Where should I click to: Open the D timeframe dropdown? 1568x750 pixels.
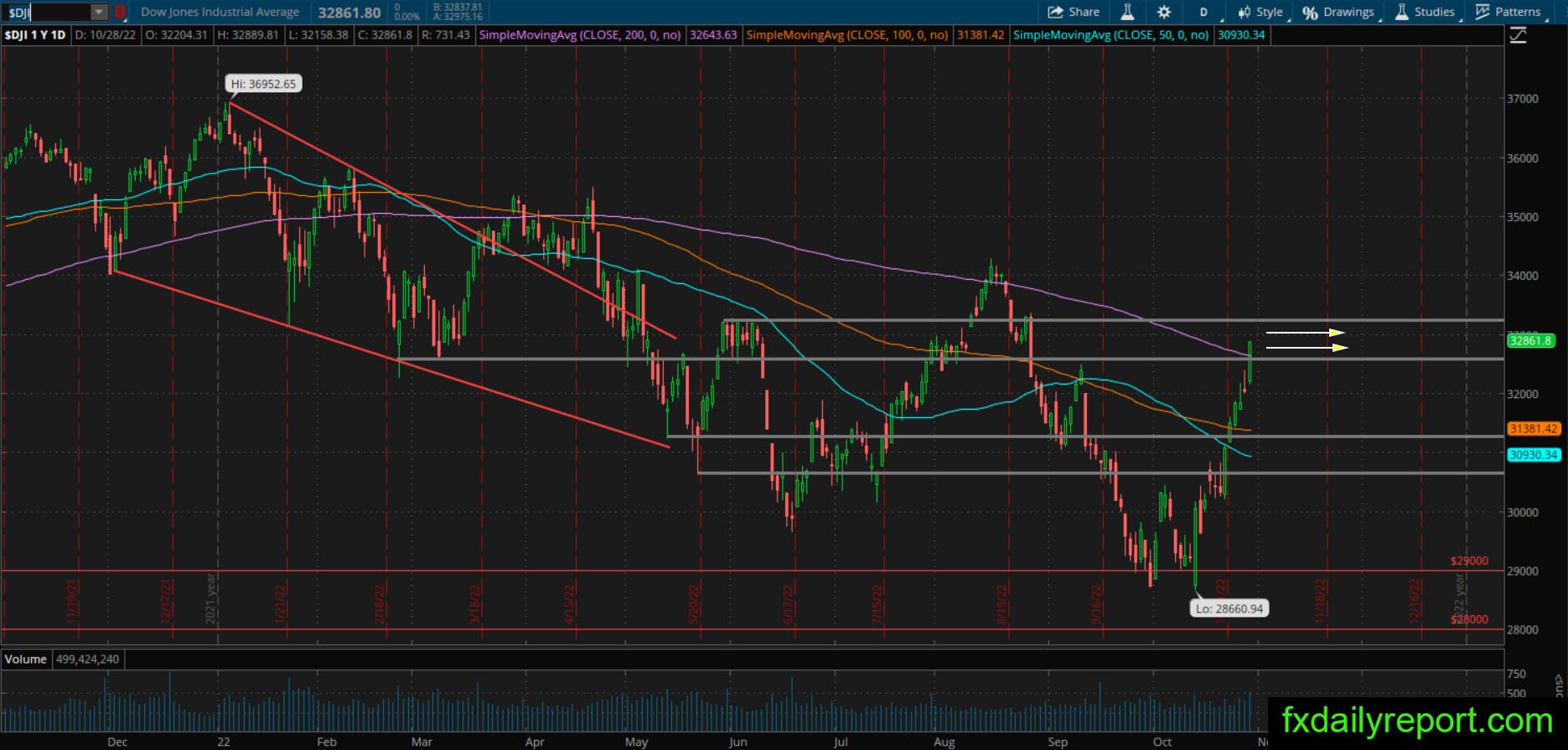click(1203, 12)
